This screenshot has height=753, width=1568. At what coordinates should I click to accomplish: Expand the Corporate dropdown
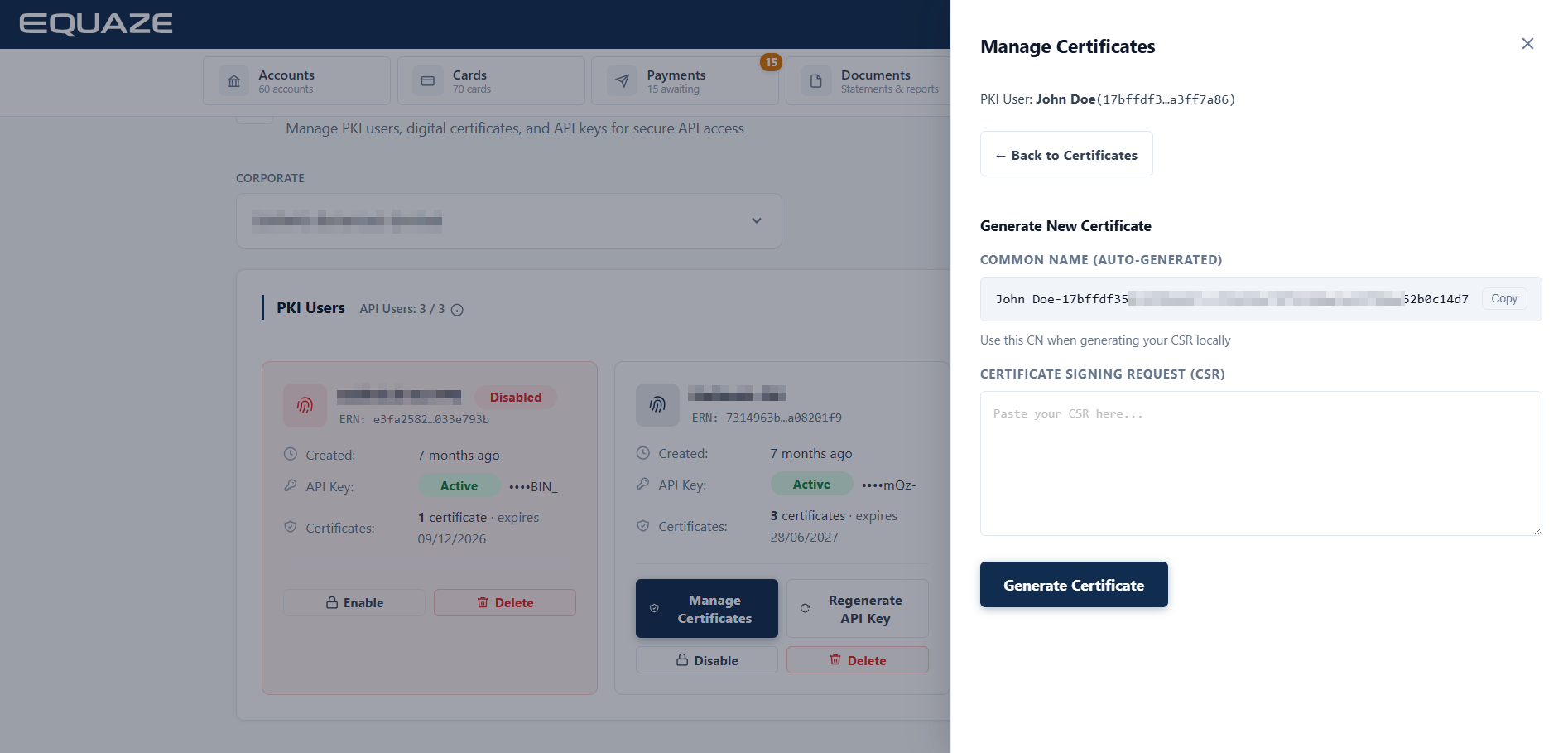(x=509, y=220)
